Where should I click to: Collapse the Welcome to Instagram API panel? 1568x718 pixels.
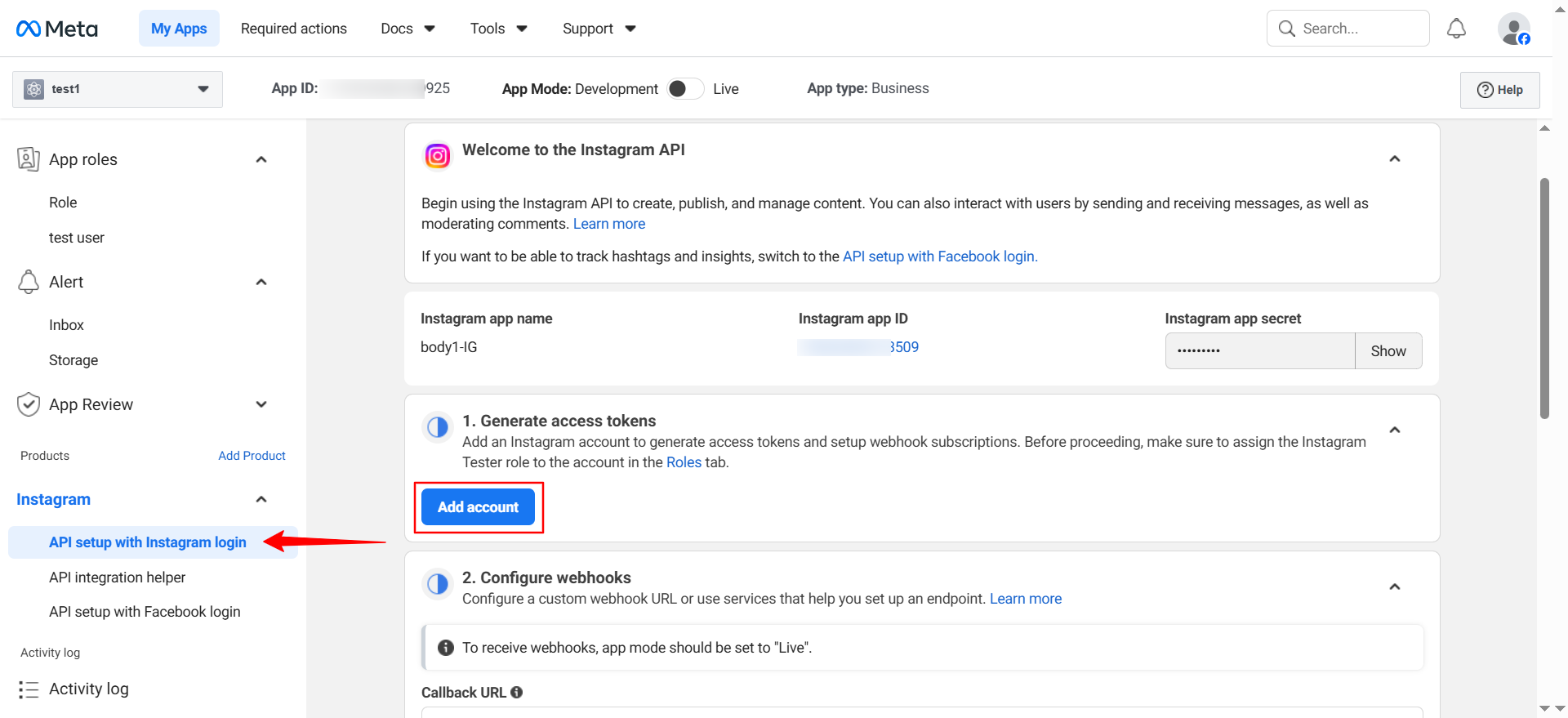pos(1395,158)
